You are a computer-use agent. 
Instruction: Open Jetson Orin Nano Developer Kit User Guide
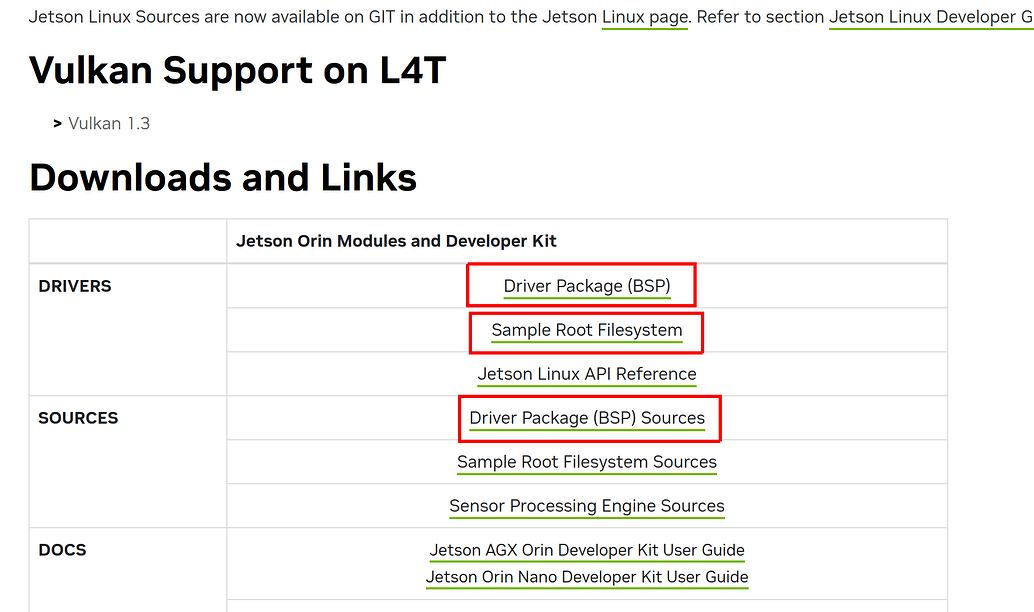(586, 577)
